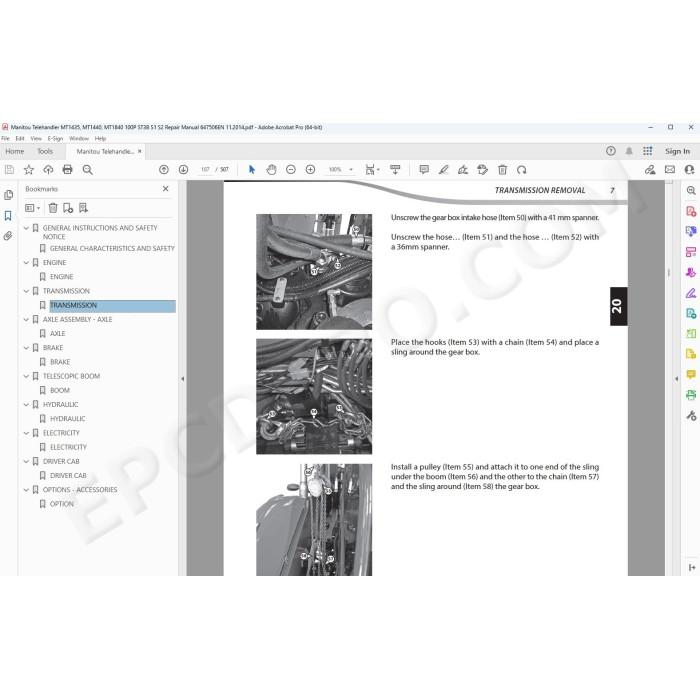Image resolution: width=700 pixels, height=700 pixels.
Task: Close the Bookmarks panel
Action: 166,189
